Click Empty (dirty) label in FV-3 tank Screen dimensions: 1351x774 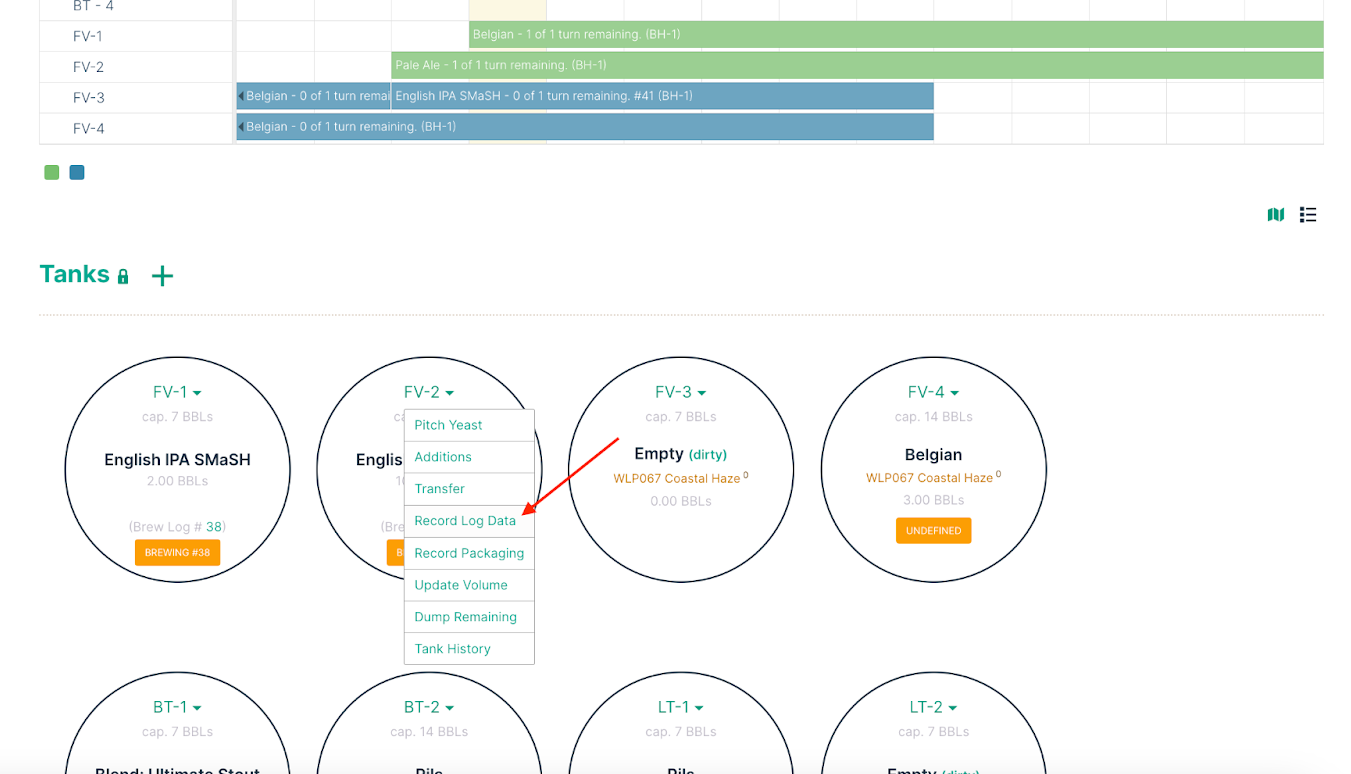tap(681, 454)
